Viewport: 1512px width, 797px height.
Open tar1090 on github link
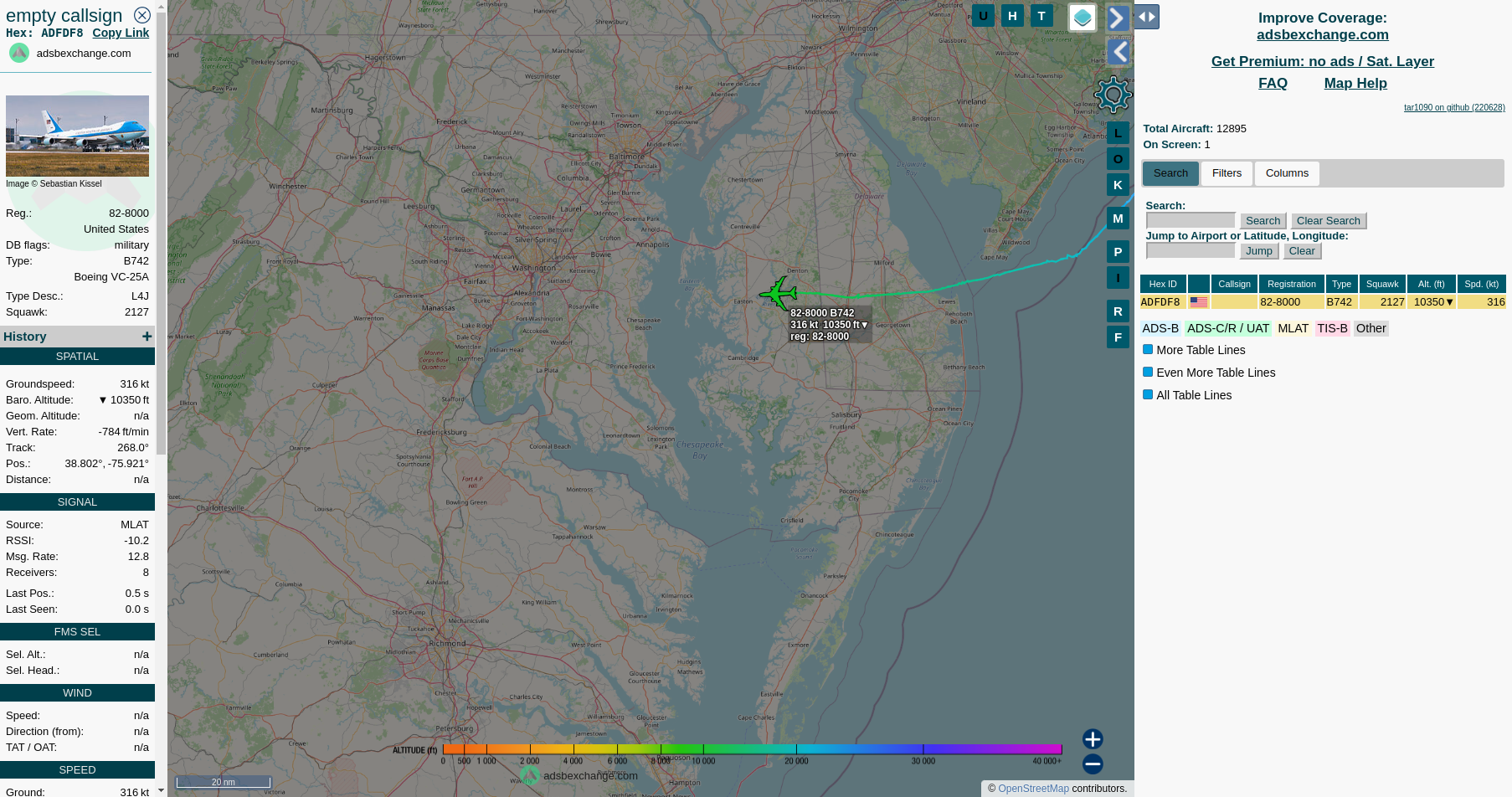pos(1454,107)
